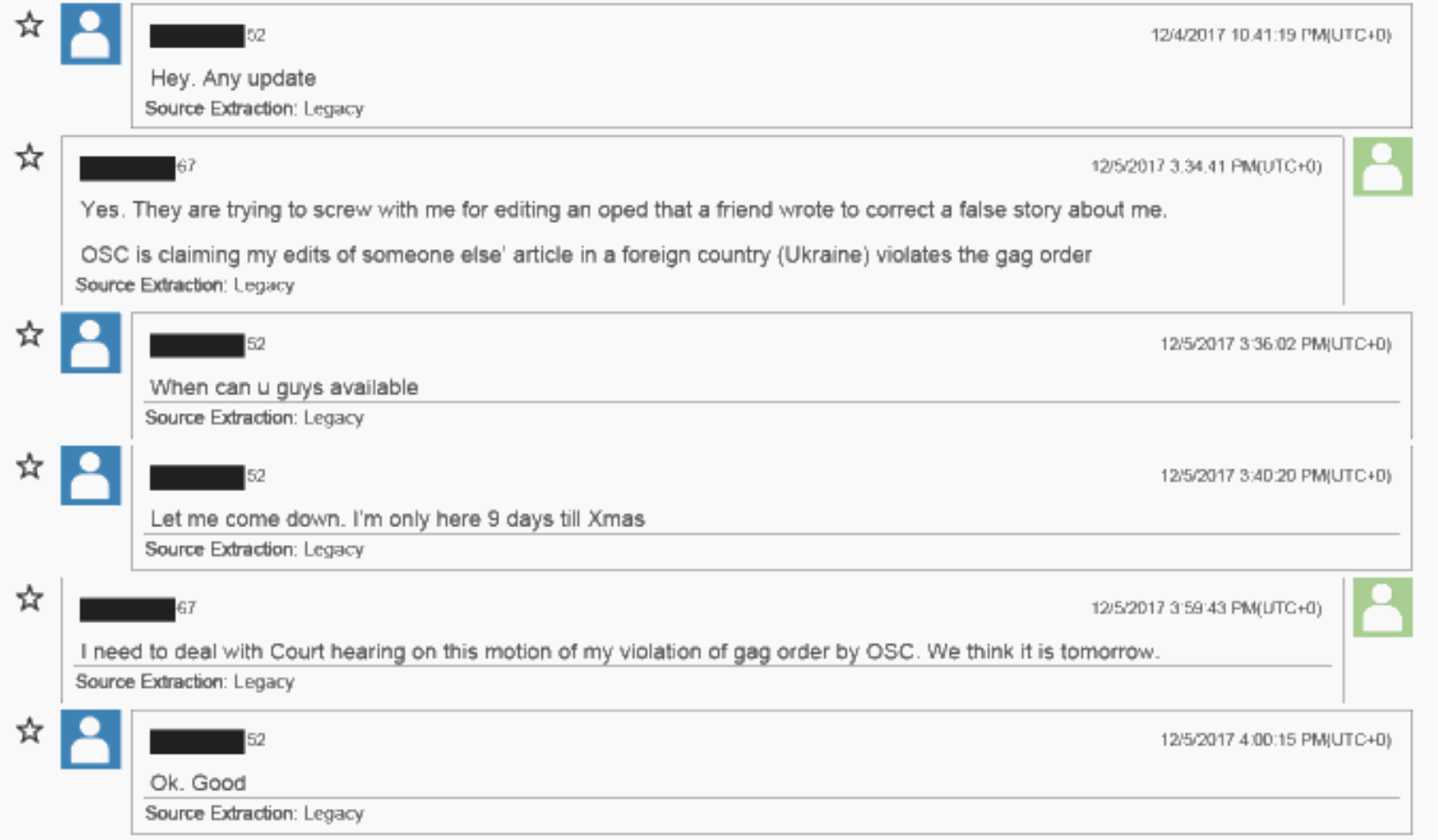Click green avatar next to oped message
The height and width of the screenshot is (840, 1438).
(1383, 167)
